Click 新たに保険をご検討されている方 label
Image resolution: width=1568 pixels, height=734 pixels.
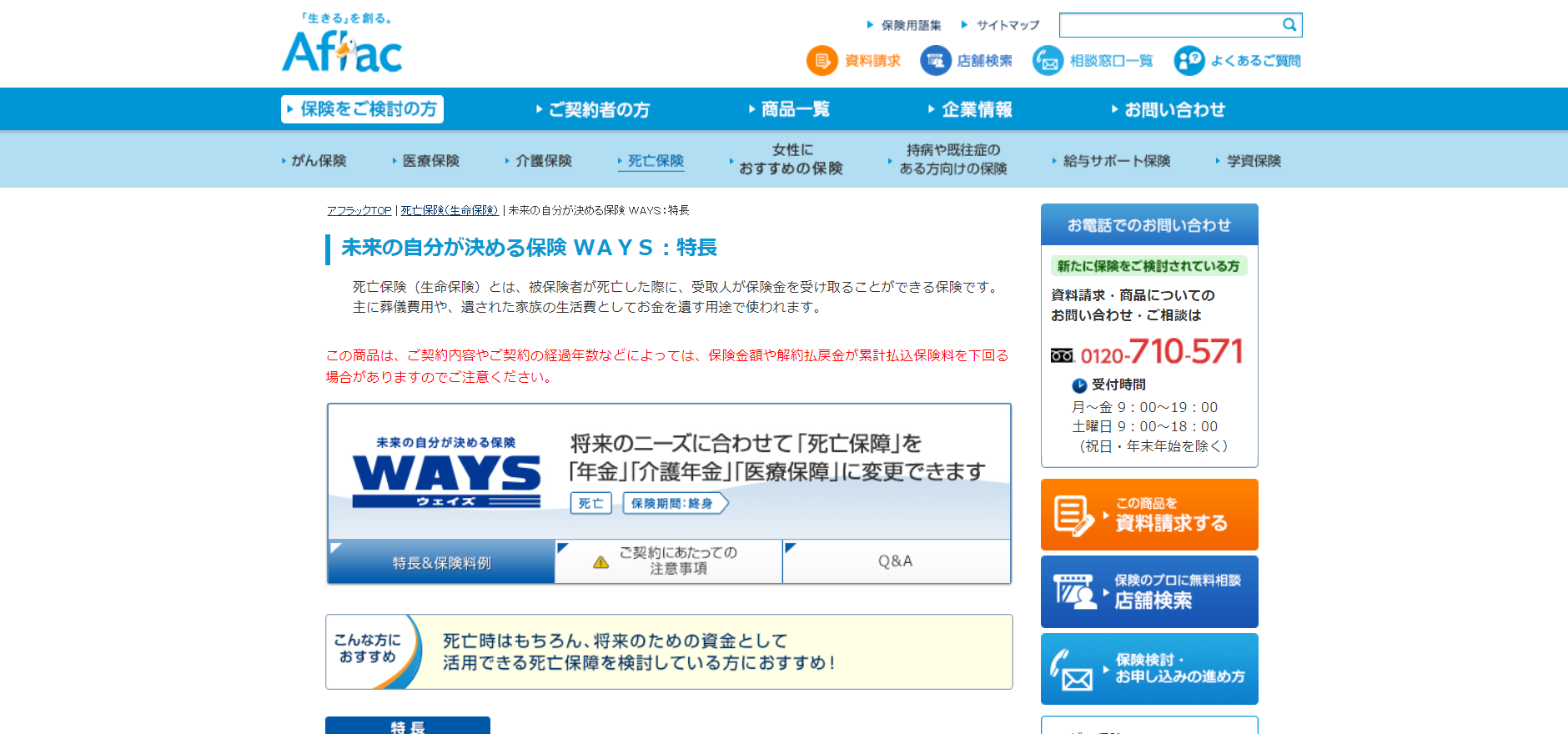click(1148, 266)
